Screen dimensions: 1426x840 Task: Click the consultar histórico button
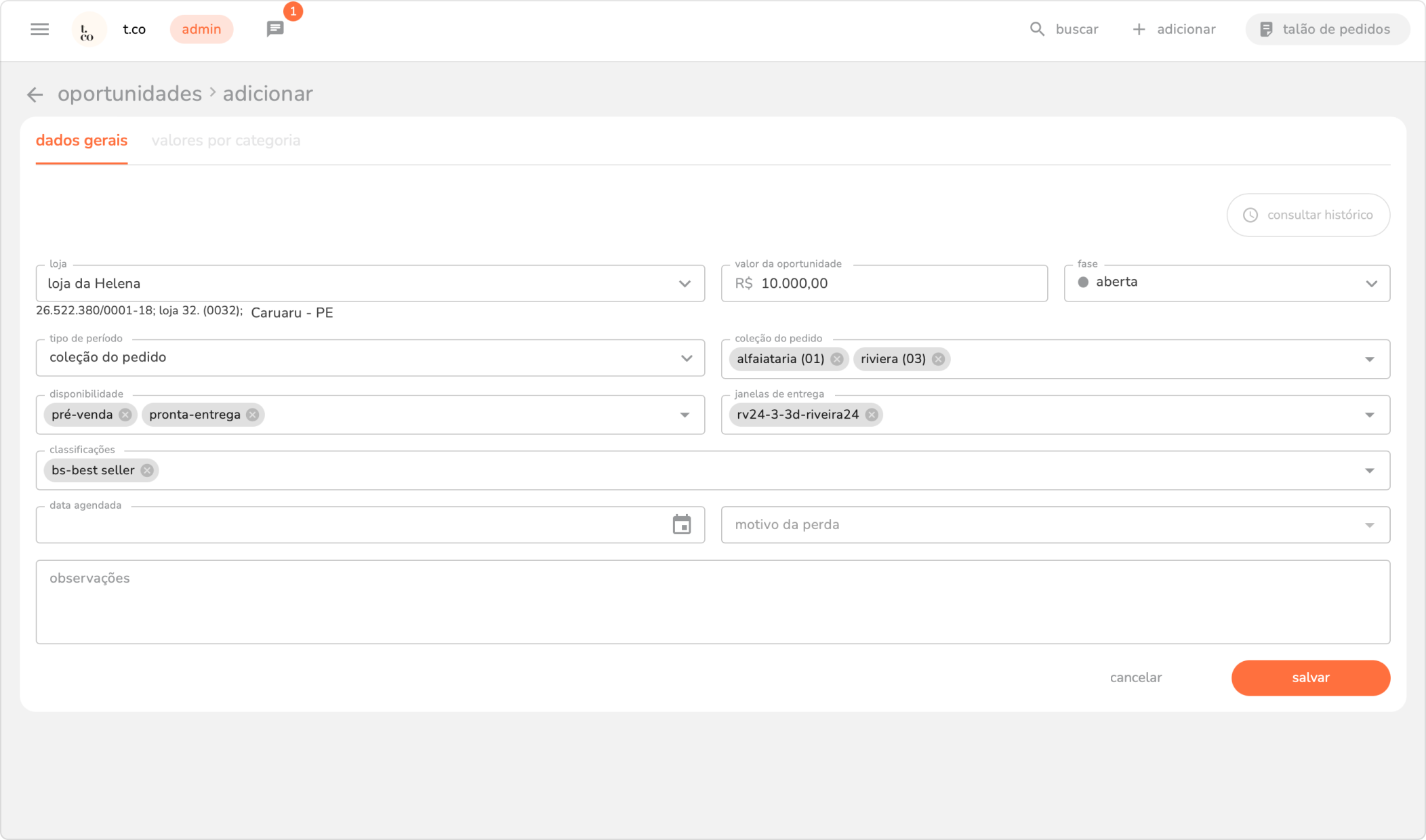pyautogui.click(x=1308, y=215)
